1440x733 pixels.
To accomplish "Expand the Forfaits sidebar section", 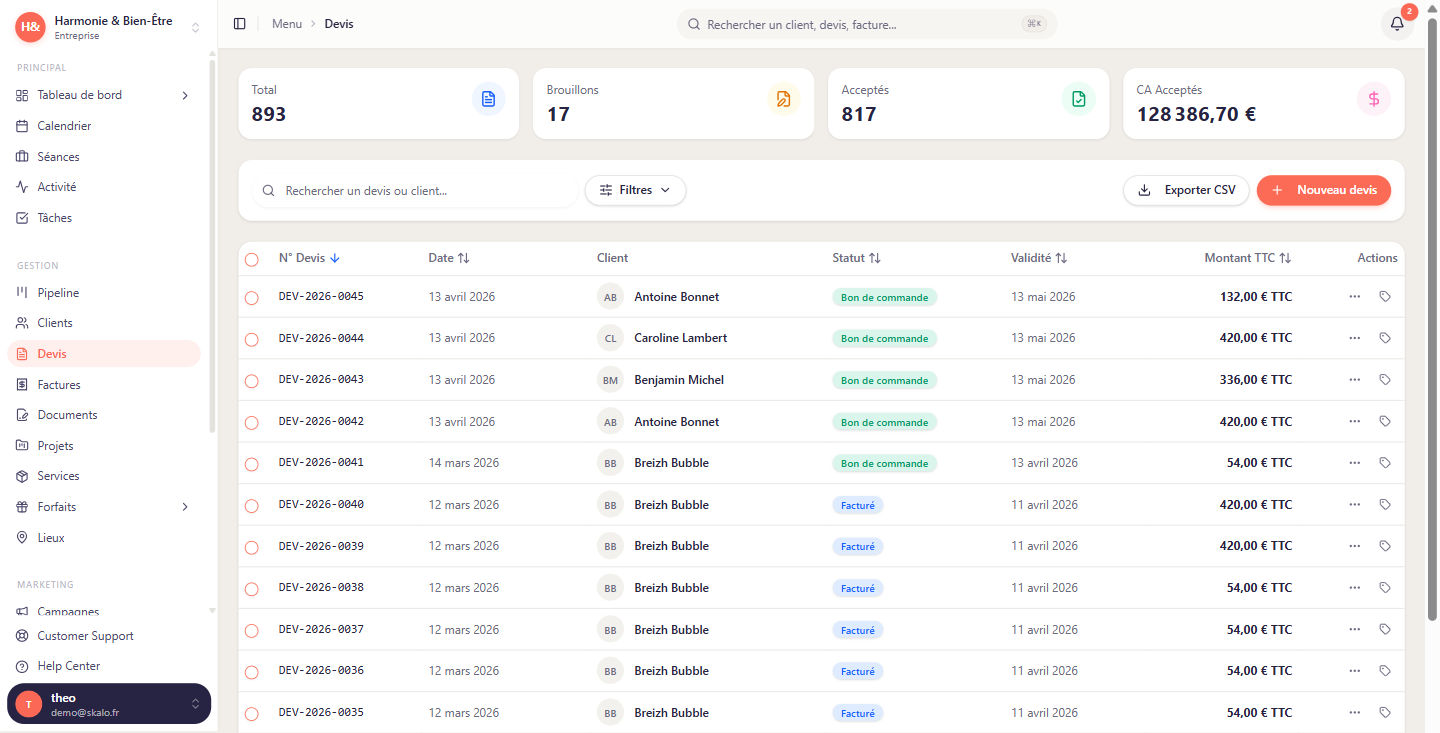I will pyautogui.click(x=185, y=507).
